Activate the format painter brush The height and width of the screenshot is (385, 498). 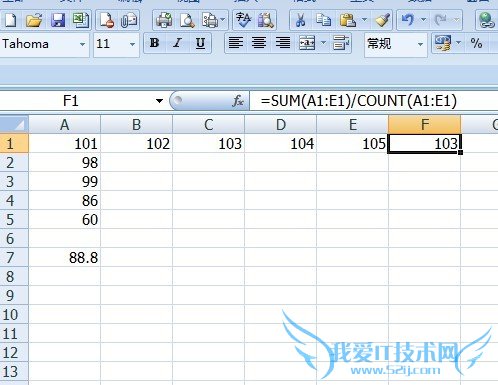click(382, 20)
